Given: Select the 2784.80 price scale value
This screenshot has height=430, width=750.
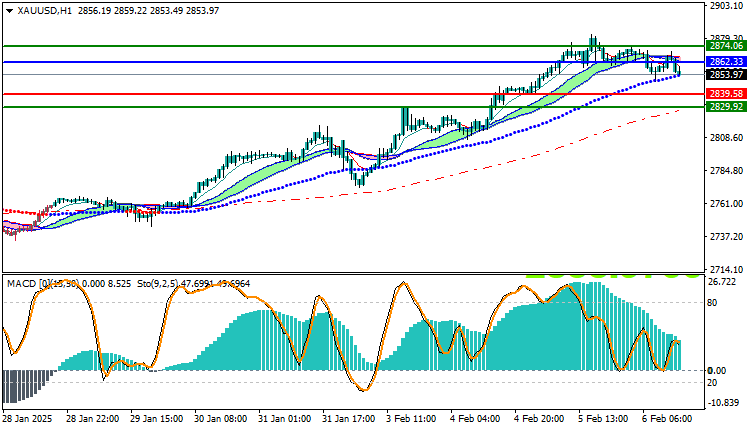Looking at the screenshot, I should pyautogui.click(x=727, y=171).
